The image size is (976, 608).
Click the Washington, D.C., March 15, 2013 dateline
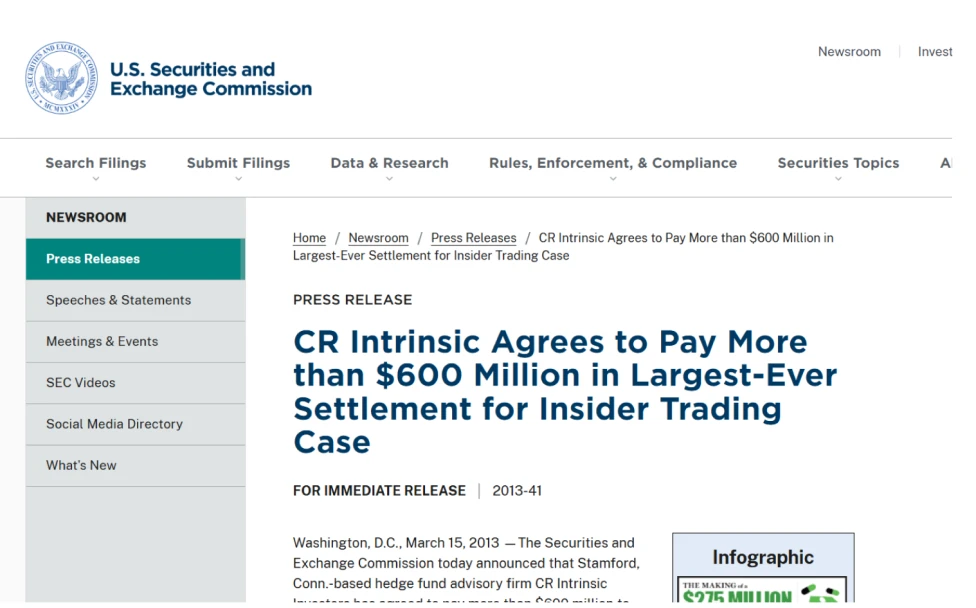(x=396, y=543)
